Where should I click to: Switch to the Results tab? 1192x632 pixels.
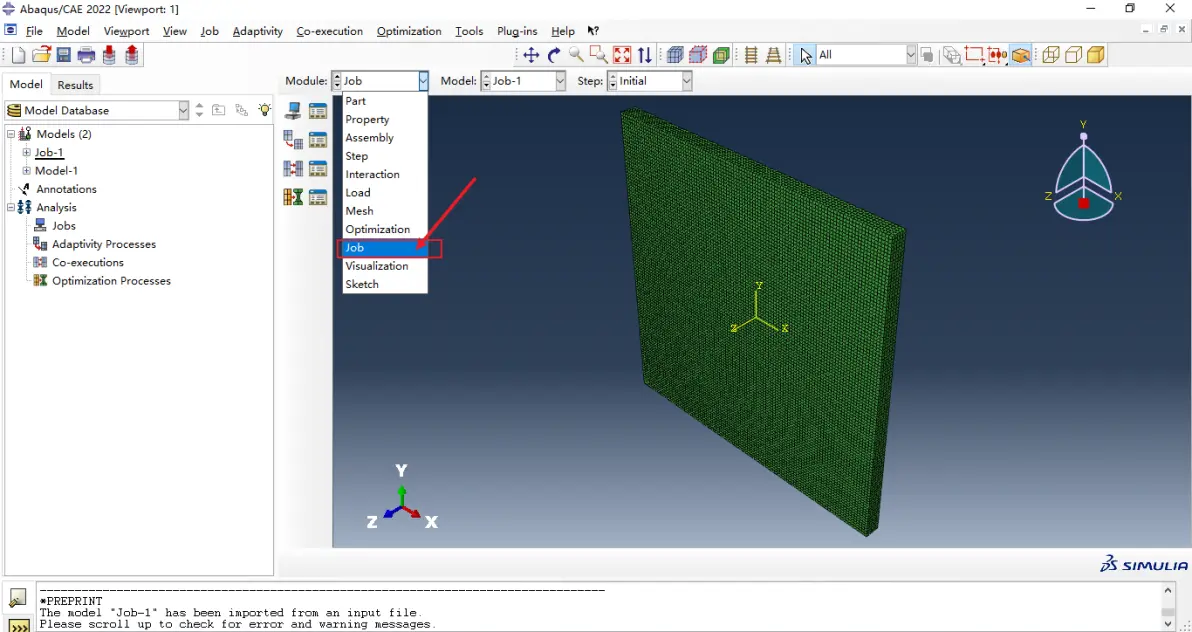coord(75,85)
